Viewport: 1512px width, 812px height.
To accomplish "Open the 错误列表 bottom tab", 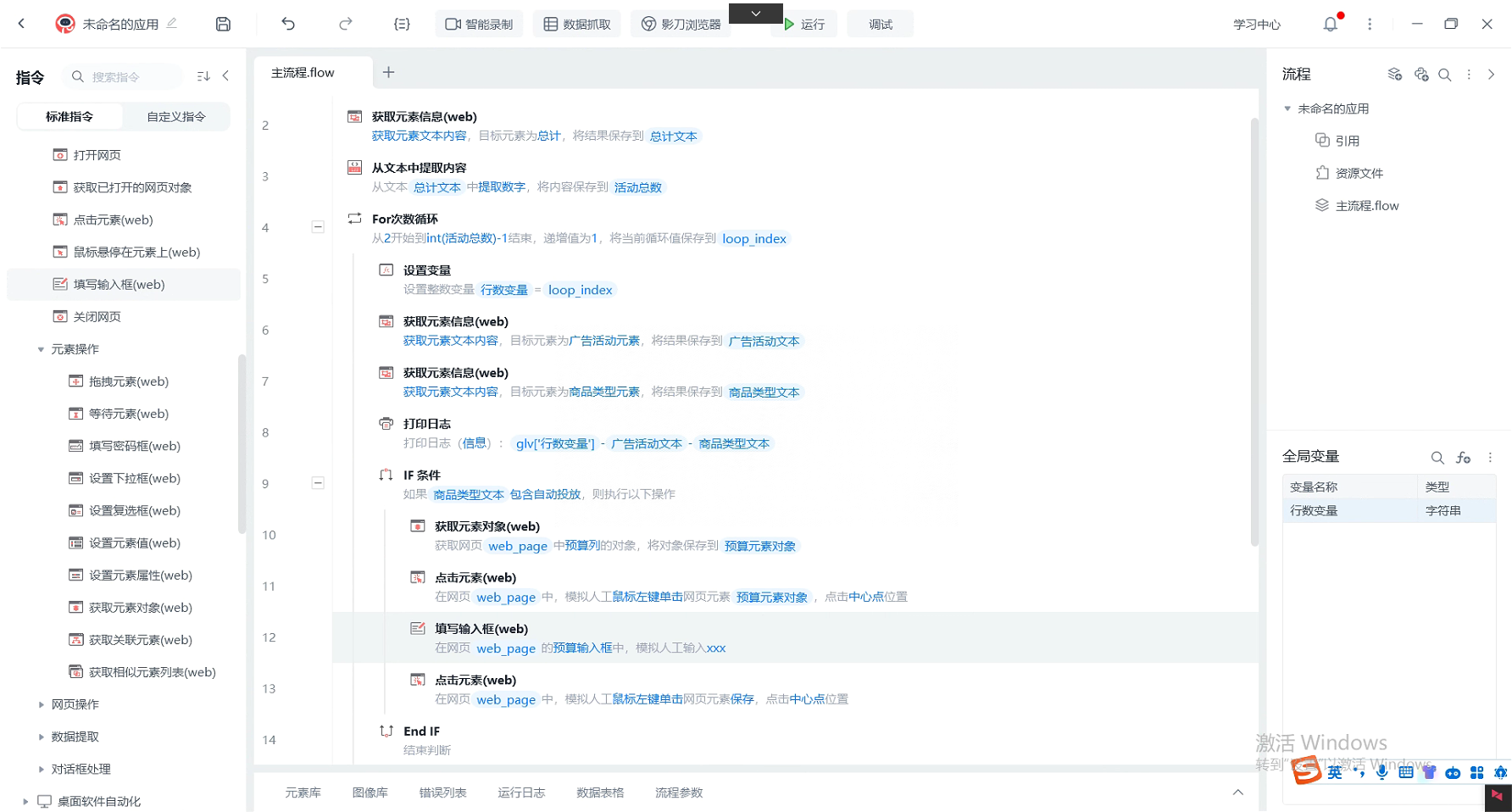I will coord(442,793).
